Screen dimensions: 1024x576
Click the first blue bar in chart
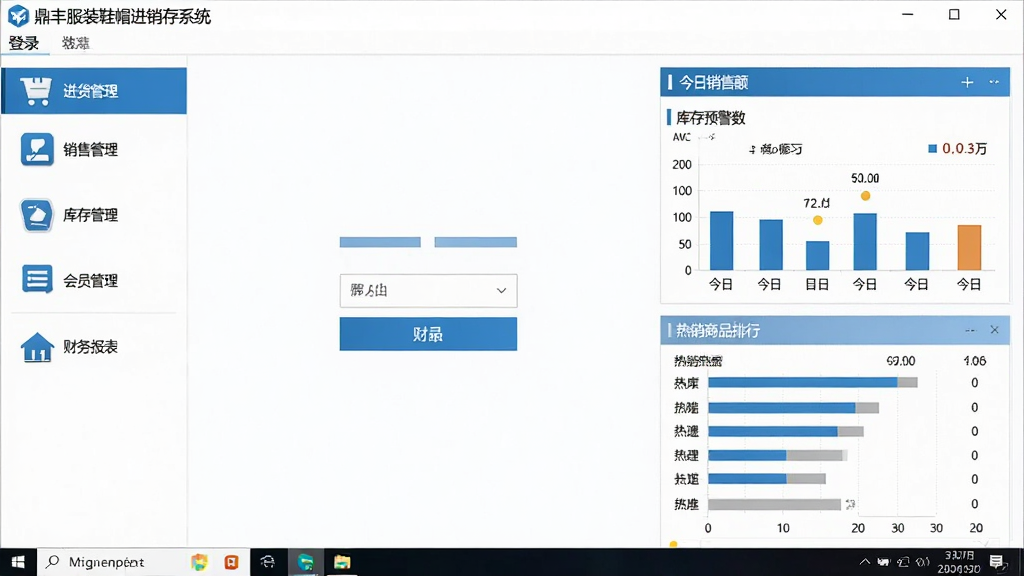722,240
